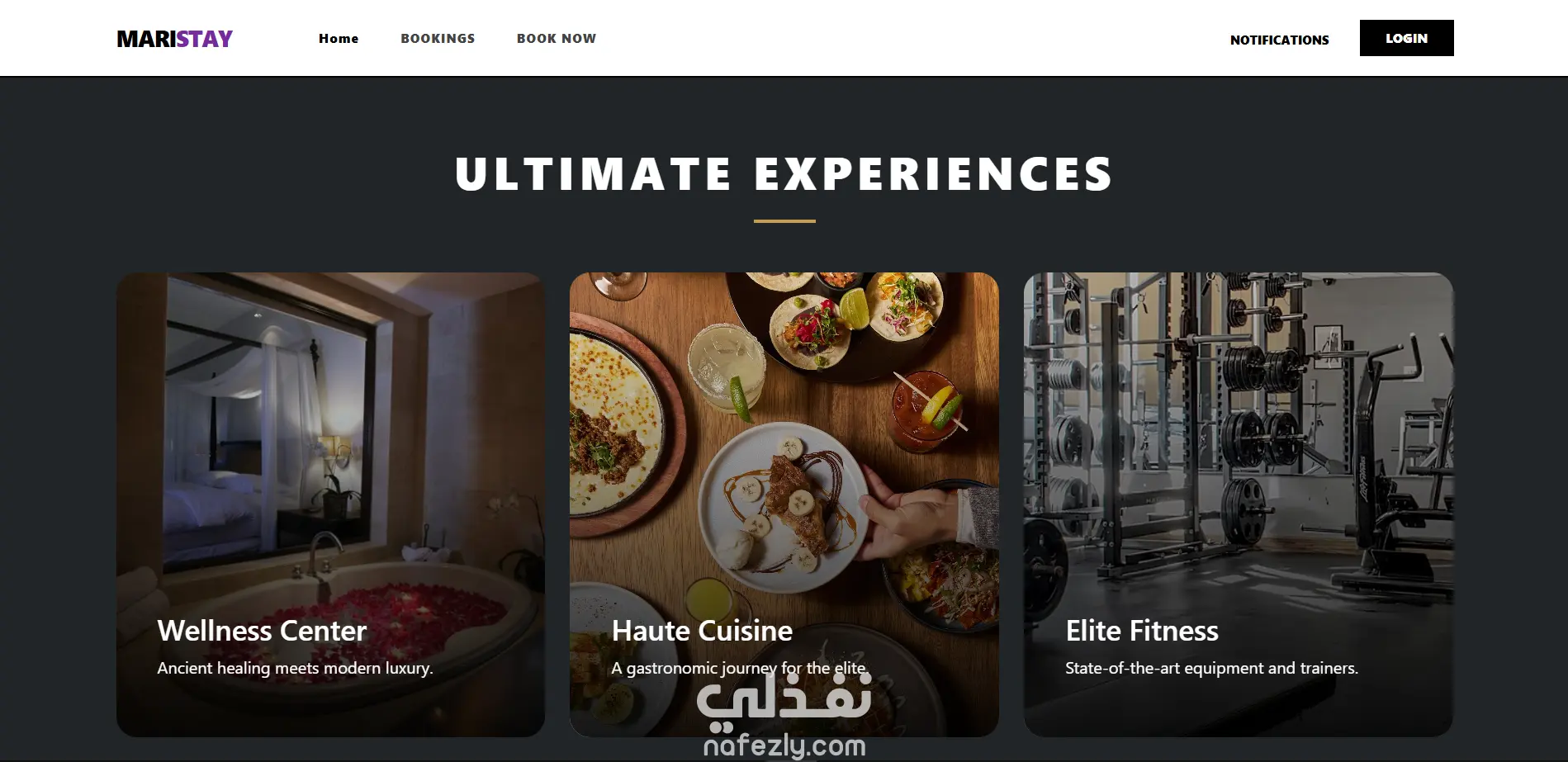
Task: Click the gold divider under heading
Action: 784,221
